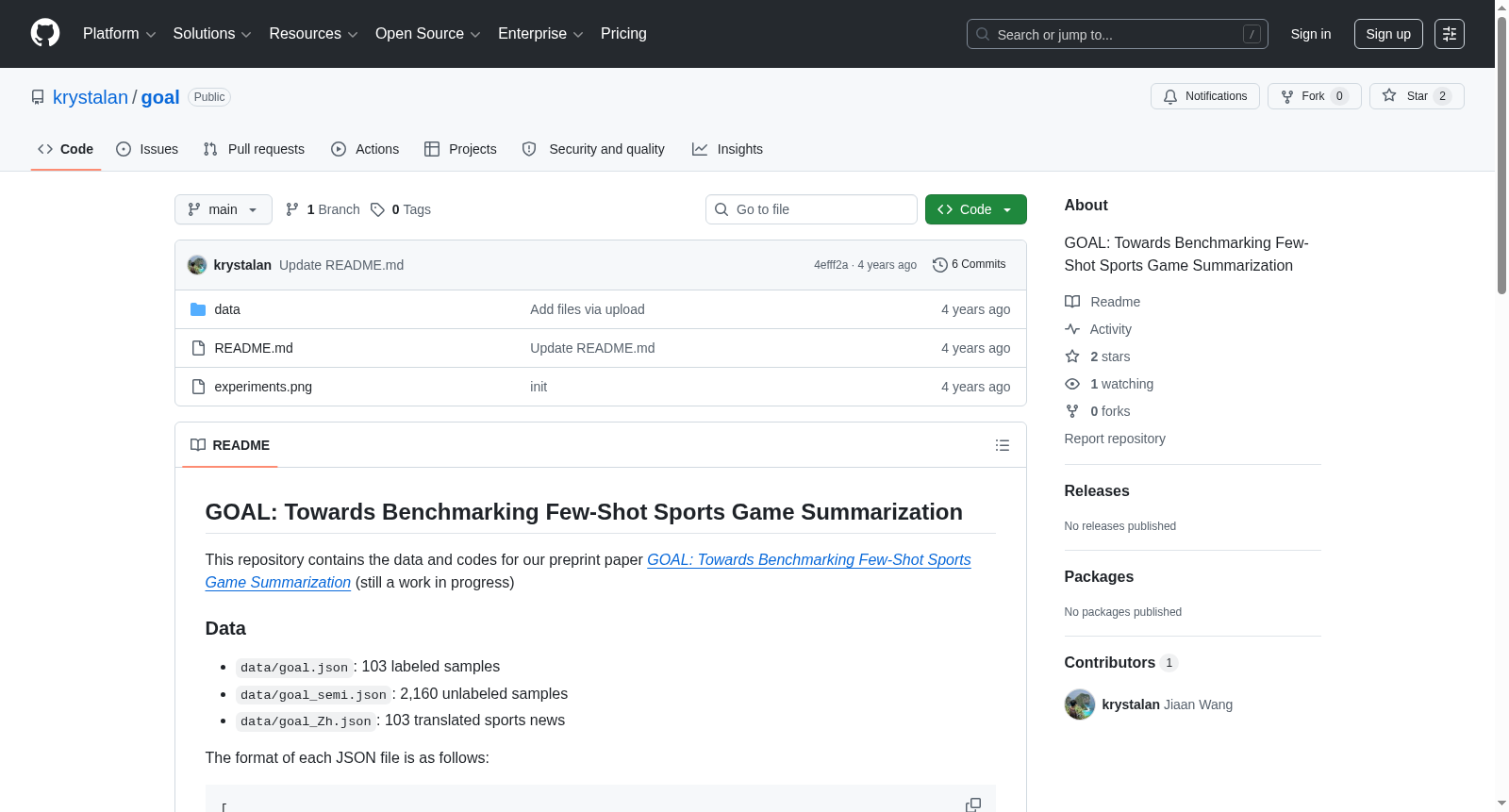This screenshot has height=812, width=1509.
Task: Switch to the Issues tab
Action: tap(147, 149)
